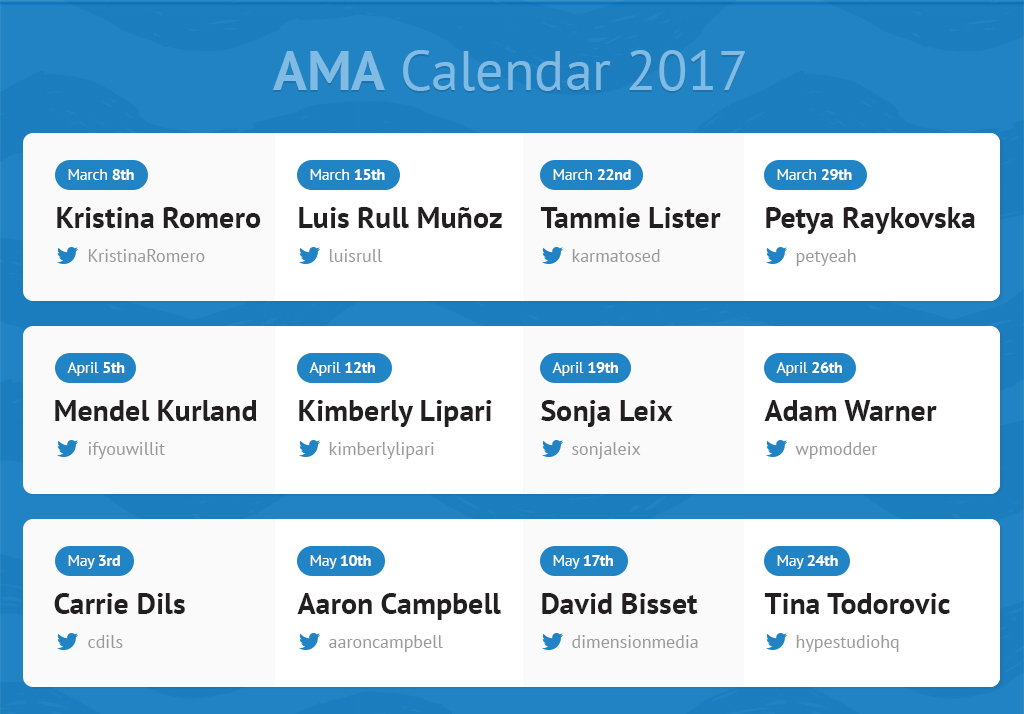Image resolution: width=1024 pixels, height=714 pixels.
Task: Click the May 24th date badge
Action: coord(807,561)
